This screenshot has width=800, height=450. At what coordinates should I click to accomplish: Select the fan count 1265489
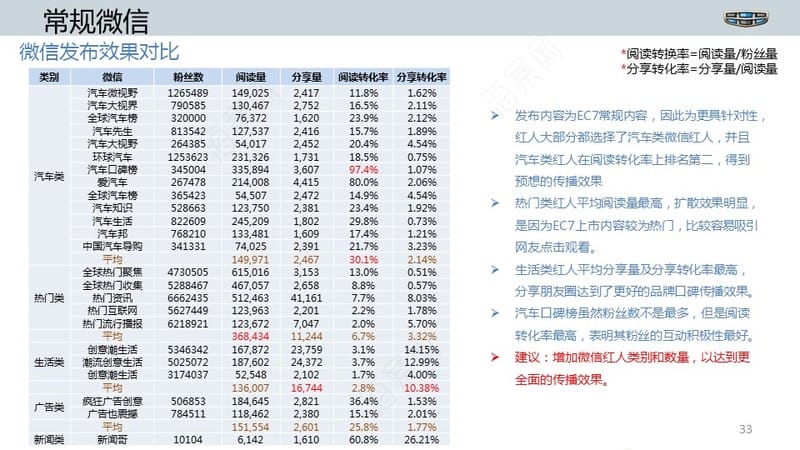(x=188, y=93)
